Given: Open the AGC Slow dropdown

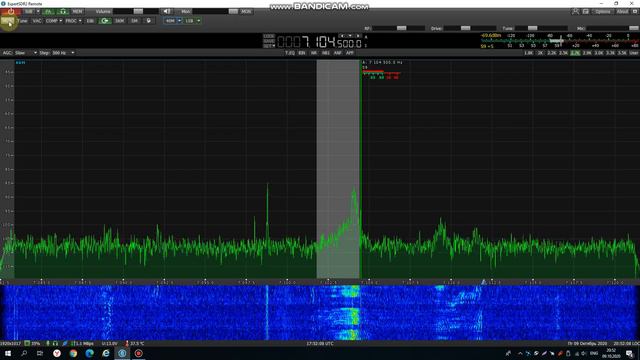Looking at the screenshot, I should point(26,53).
